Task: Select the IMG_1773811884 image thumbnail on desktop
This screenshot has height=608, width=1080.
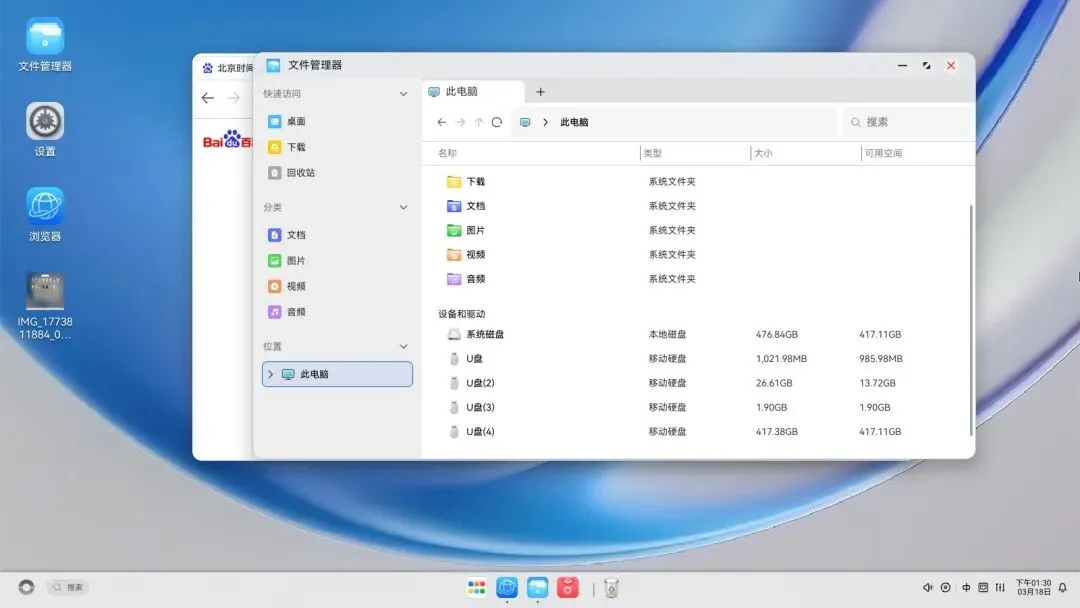Action: coord(45,291)
